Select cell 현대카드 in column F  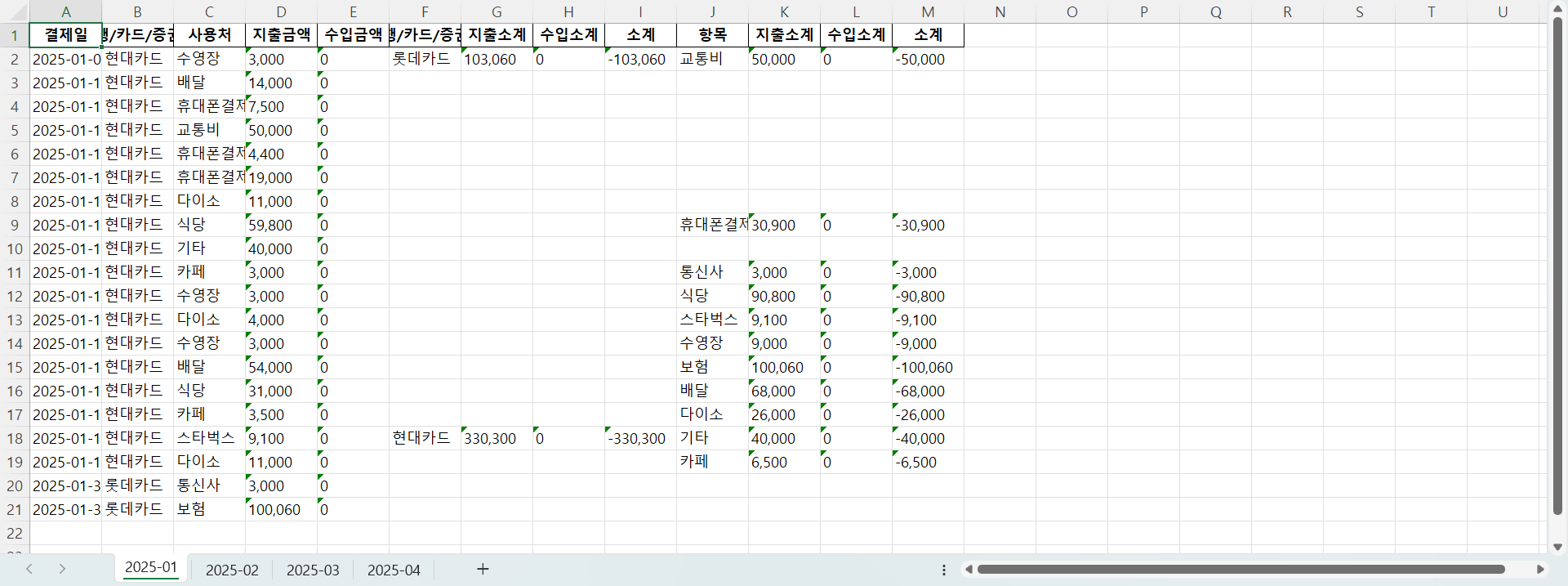point(425,438)
